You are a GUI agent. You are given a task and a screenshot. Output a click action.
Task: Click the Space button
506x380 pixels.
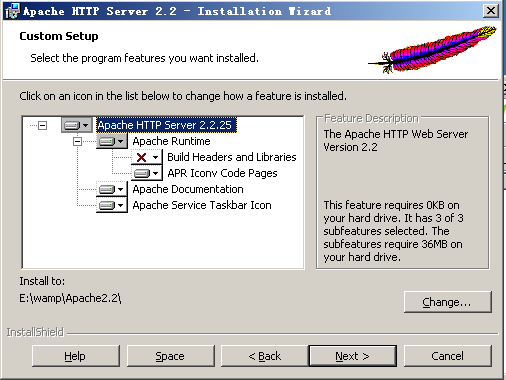[x=171, y=356]
